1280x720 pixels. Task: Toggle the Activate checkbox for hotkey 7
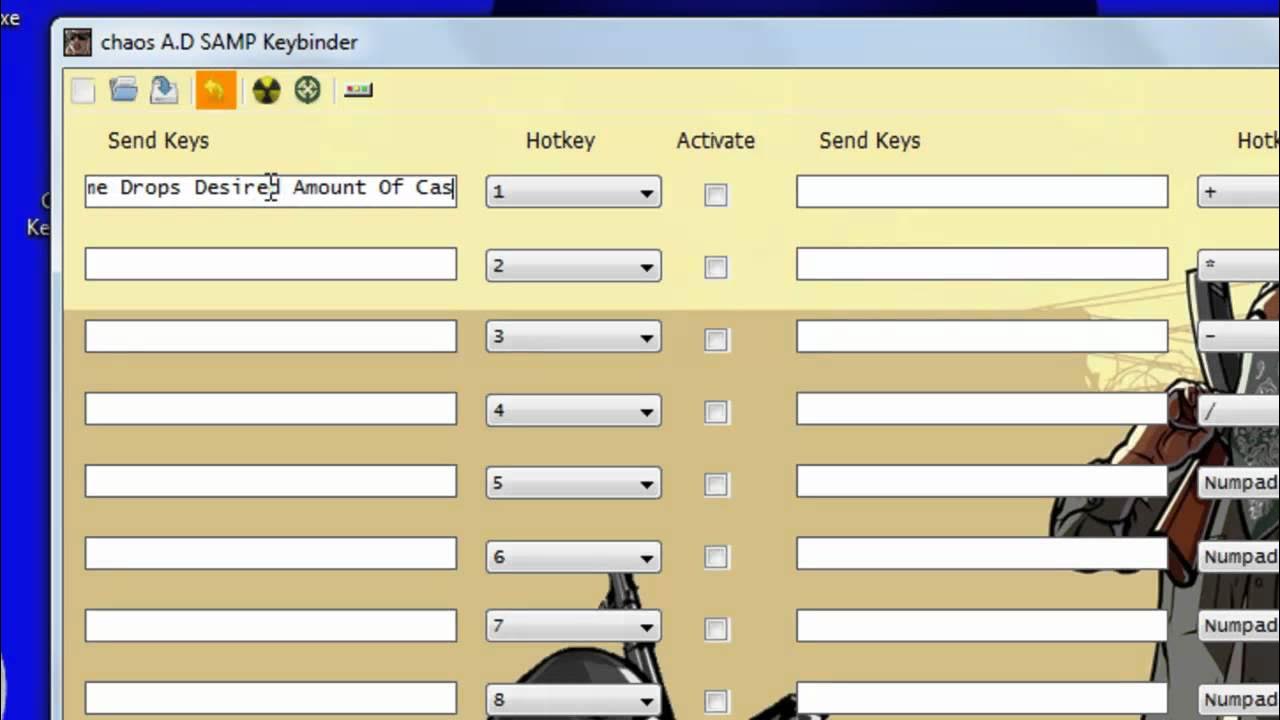[716, 629]
